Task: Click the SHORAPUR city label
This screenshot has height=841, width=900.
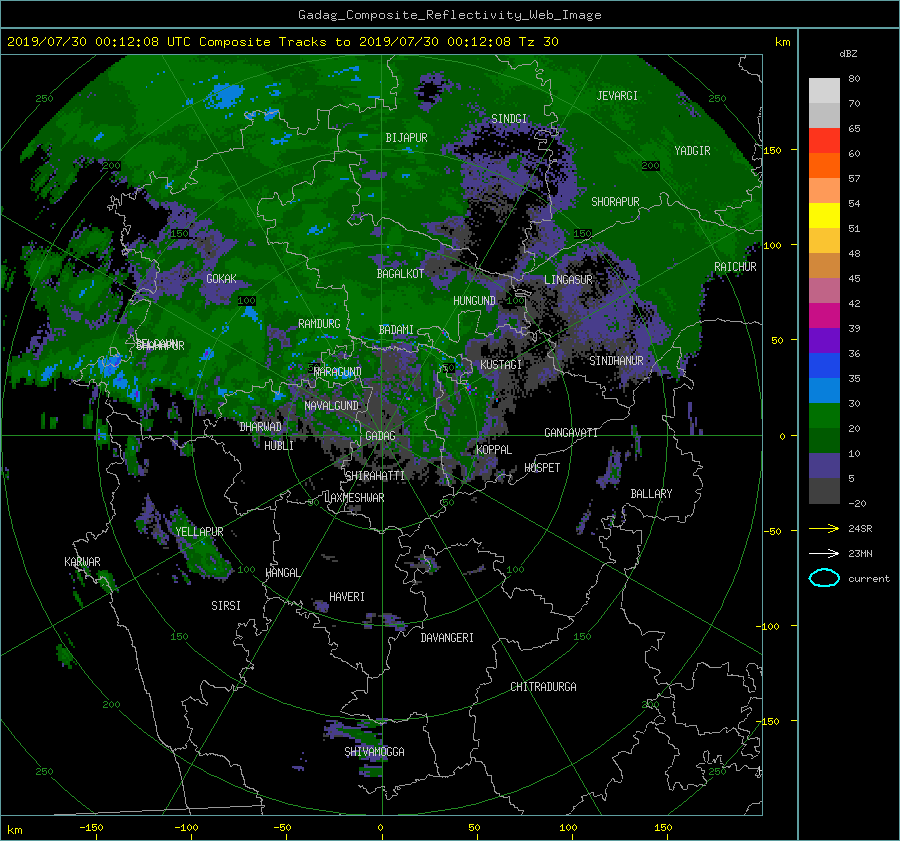Action: (615, 202)
